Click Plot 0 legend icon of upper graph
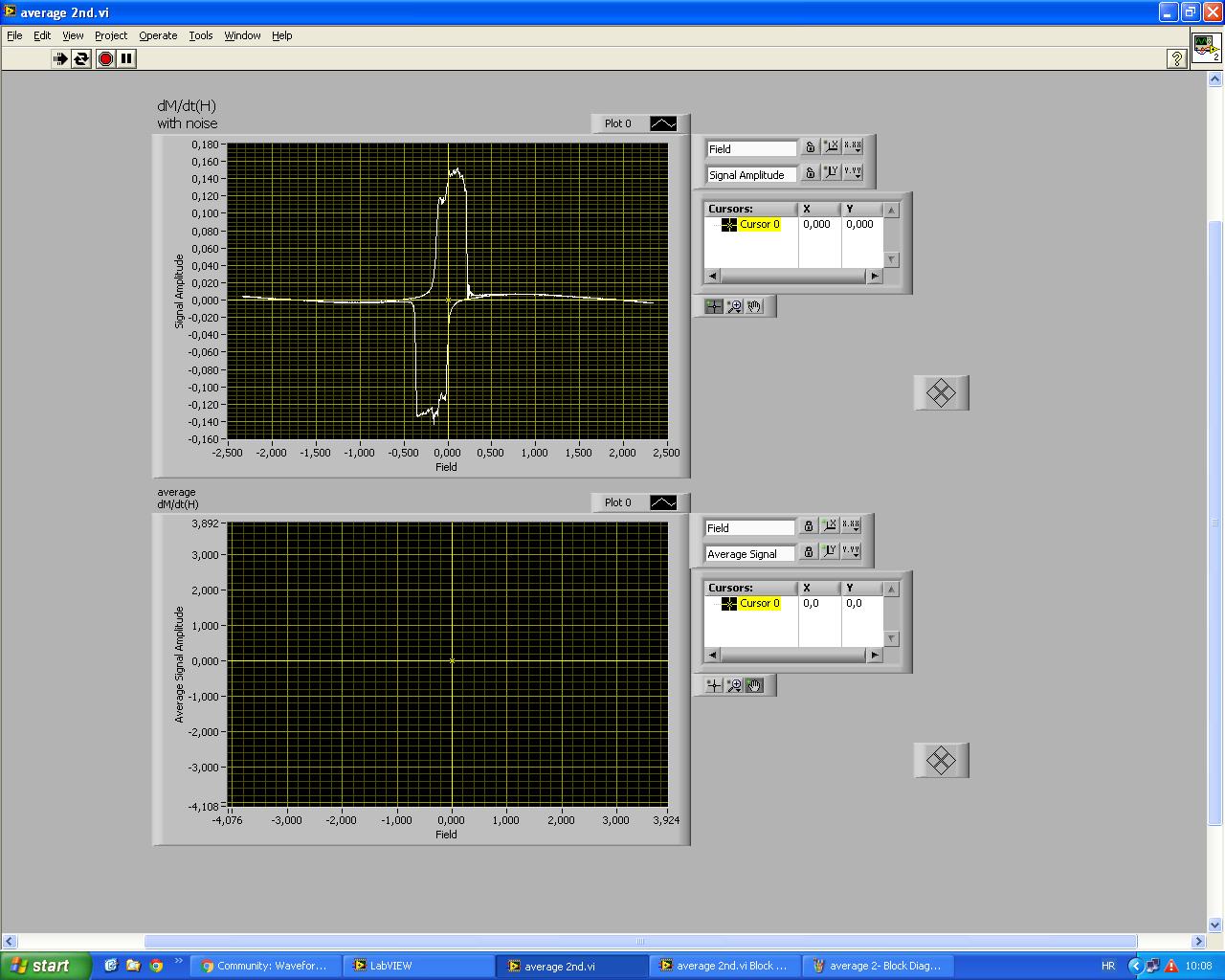The width and height of the screenshot is (1225, 980). click(663, 123)
